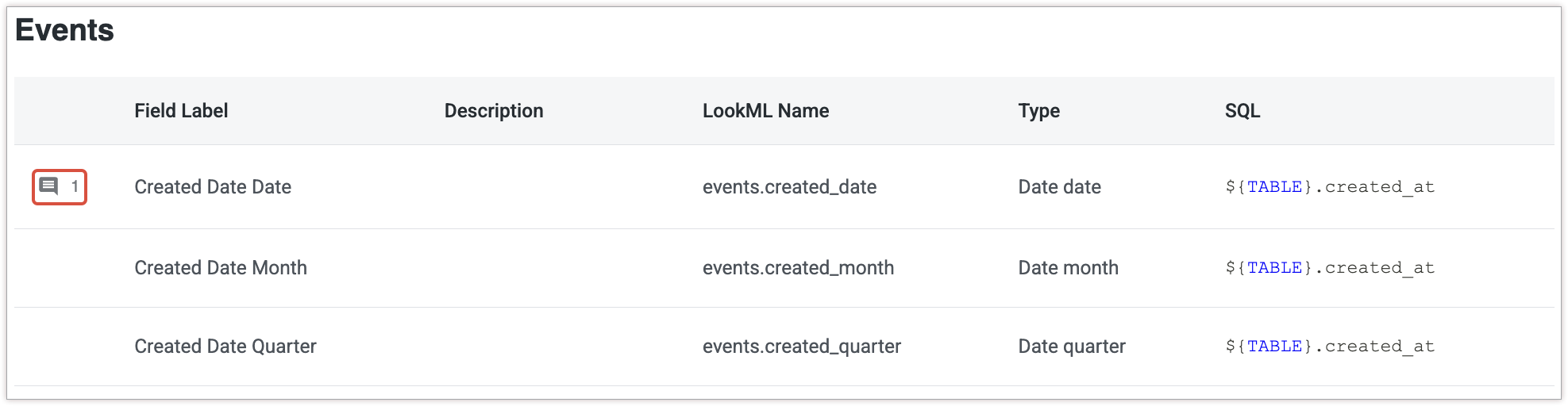Click the Type column header
The width and height of the screenshot is (1568, 406).
tap(1038, 111)
